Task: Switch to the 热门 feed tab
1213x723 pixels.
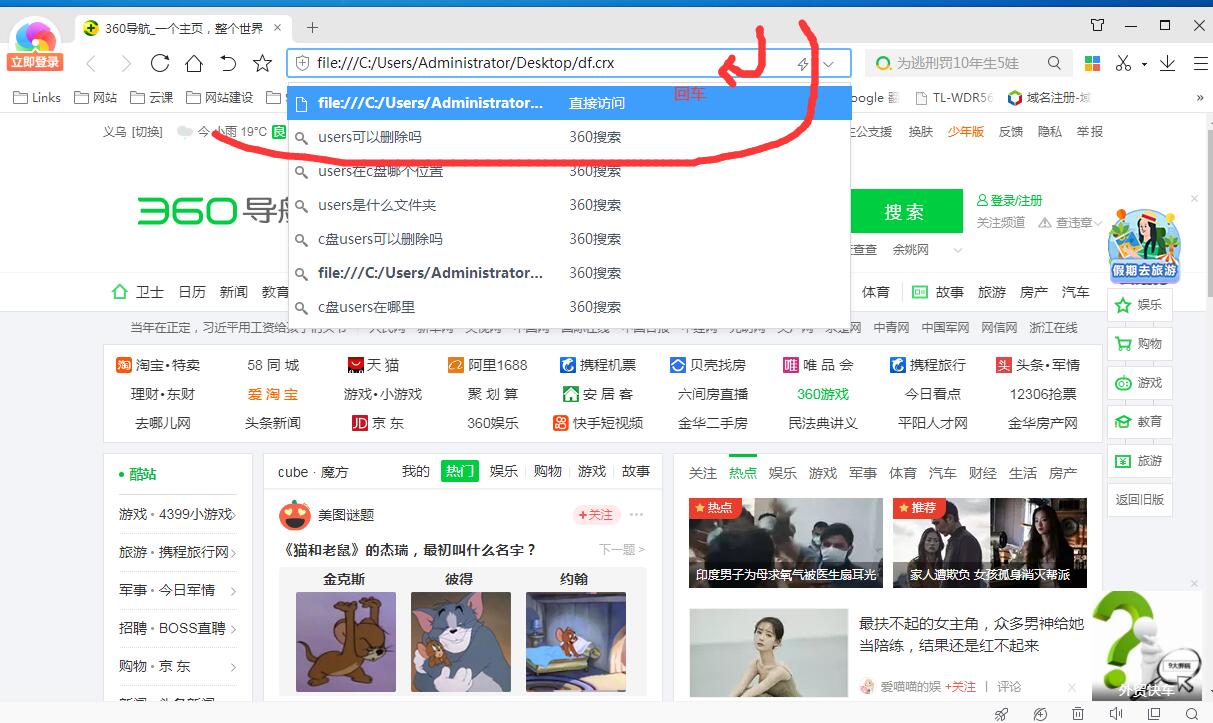Action: (x=460, y=471)
